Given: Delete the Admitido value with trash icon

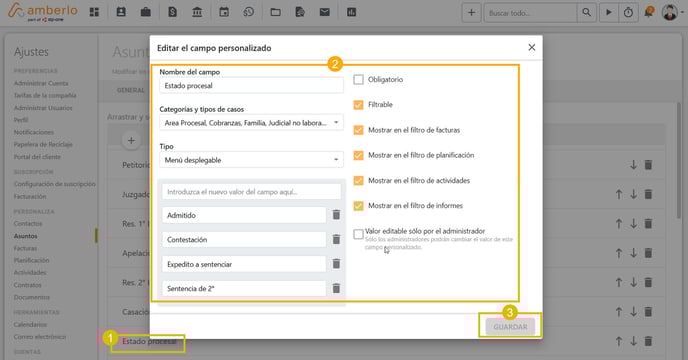Looking at the screenshot, I should tap(336, 215).
